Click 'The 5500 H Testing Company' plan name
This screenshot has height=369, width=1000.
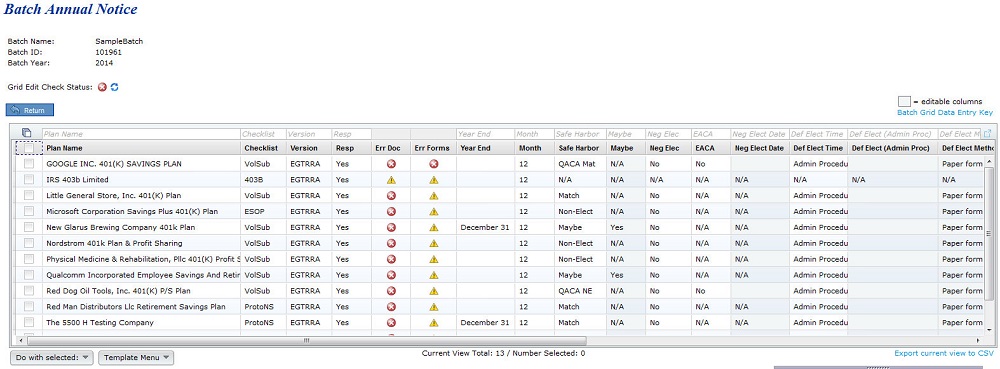coord(100,323)
